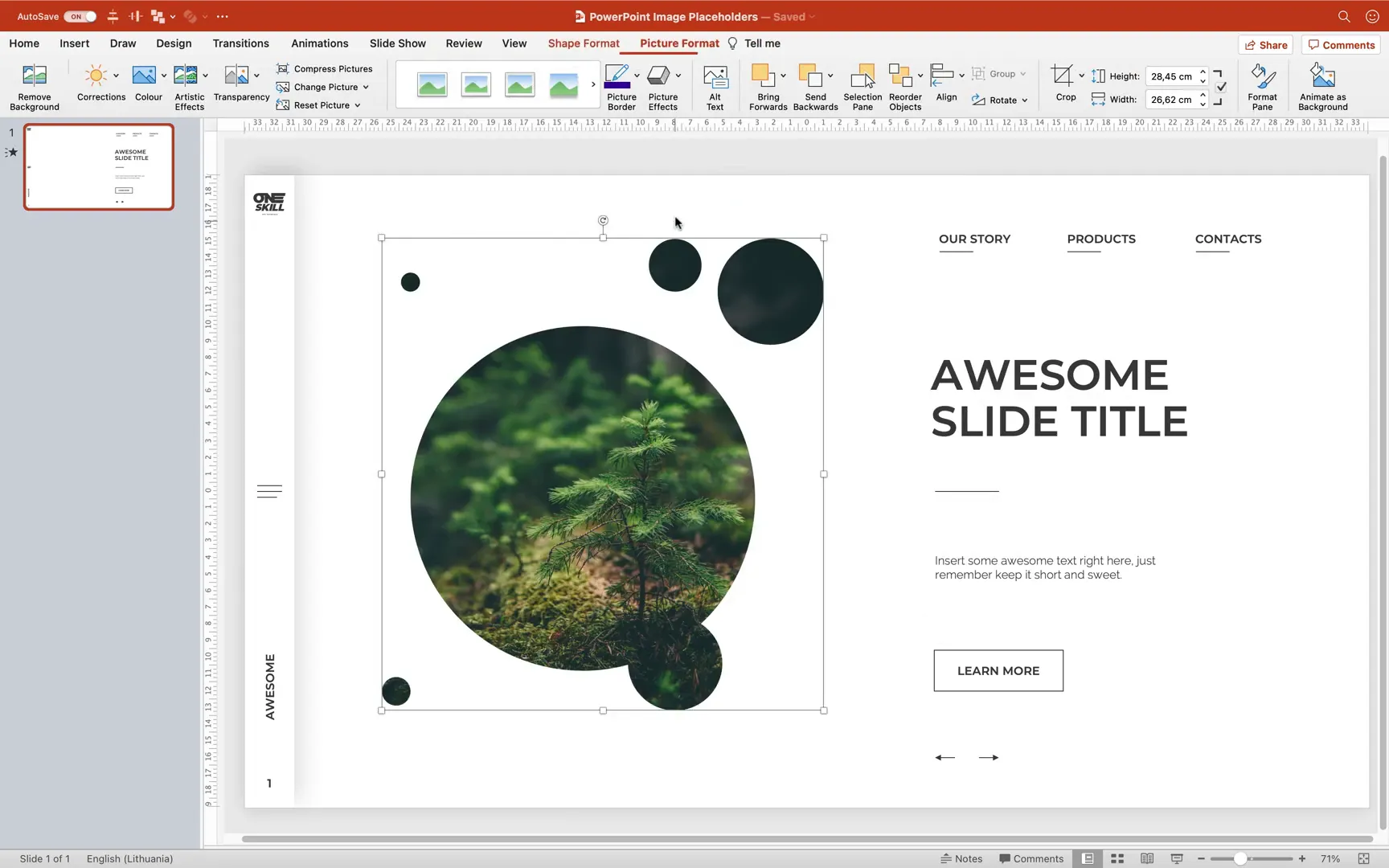This screenshot has height=868, width=1389.
Task: Click the fit slide to window icon
Action: pyautogui.click(x=1363, y=858)
